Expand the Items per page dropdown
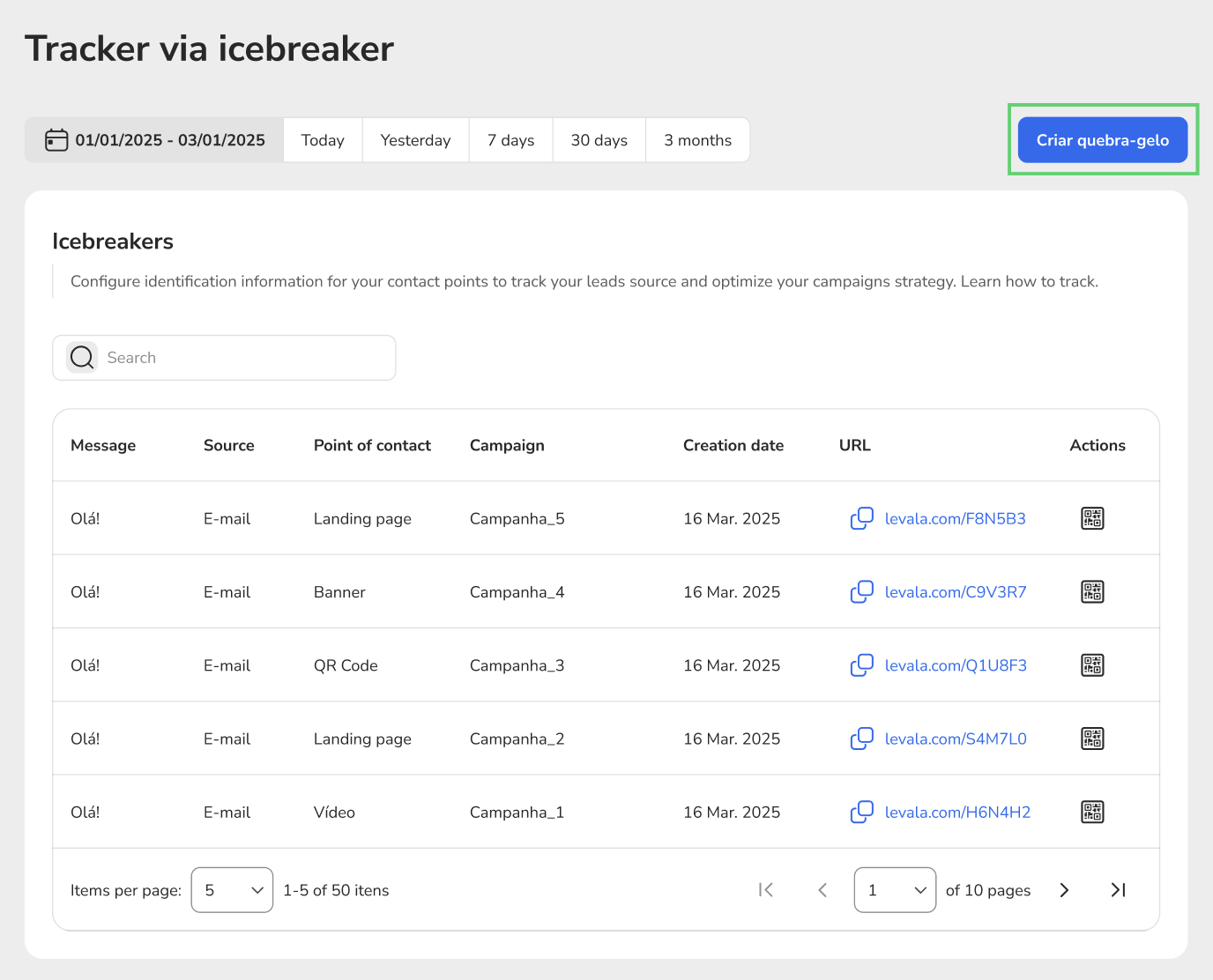This screenshot has width=1213, height=980. (232, 890)
